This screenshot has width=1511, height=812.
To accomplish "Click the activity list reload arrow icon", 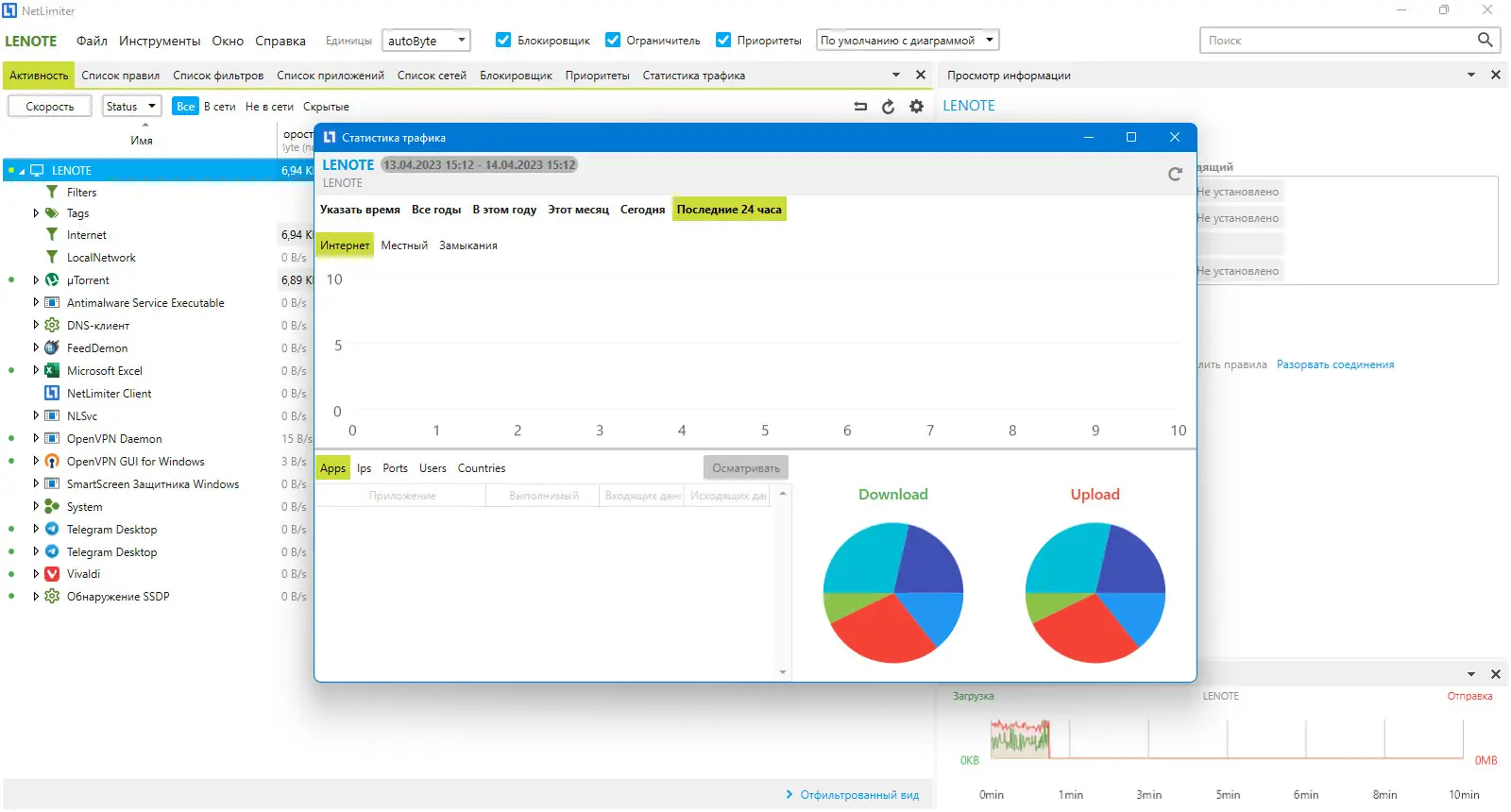I will (888, 107).
